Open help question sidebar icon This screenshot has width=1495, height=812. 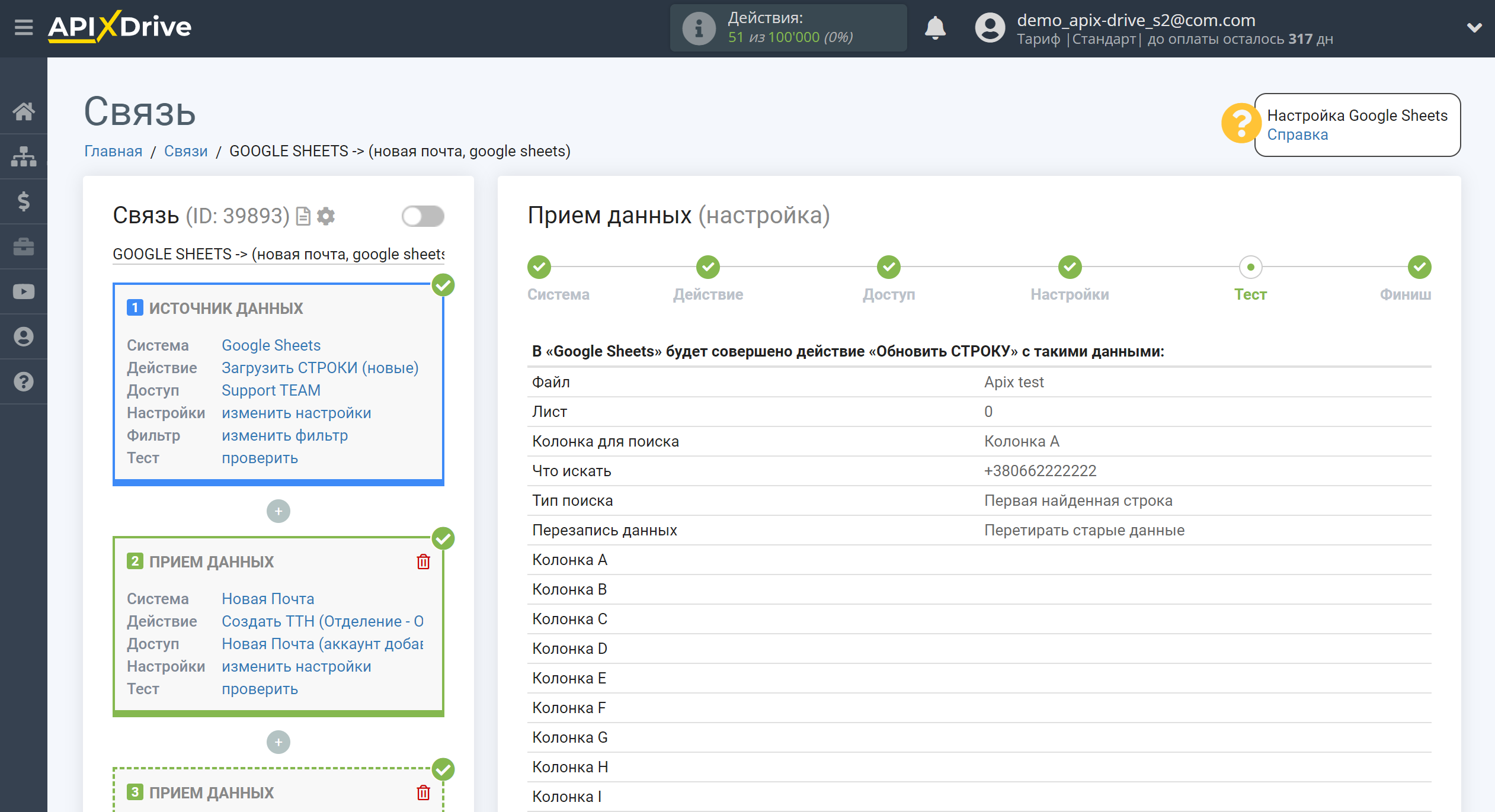[x=24, y=381]
